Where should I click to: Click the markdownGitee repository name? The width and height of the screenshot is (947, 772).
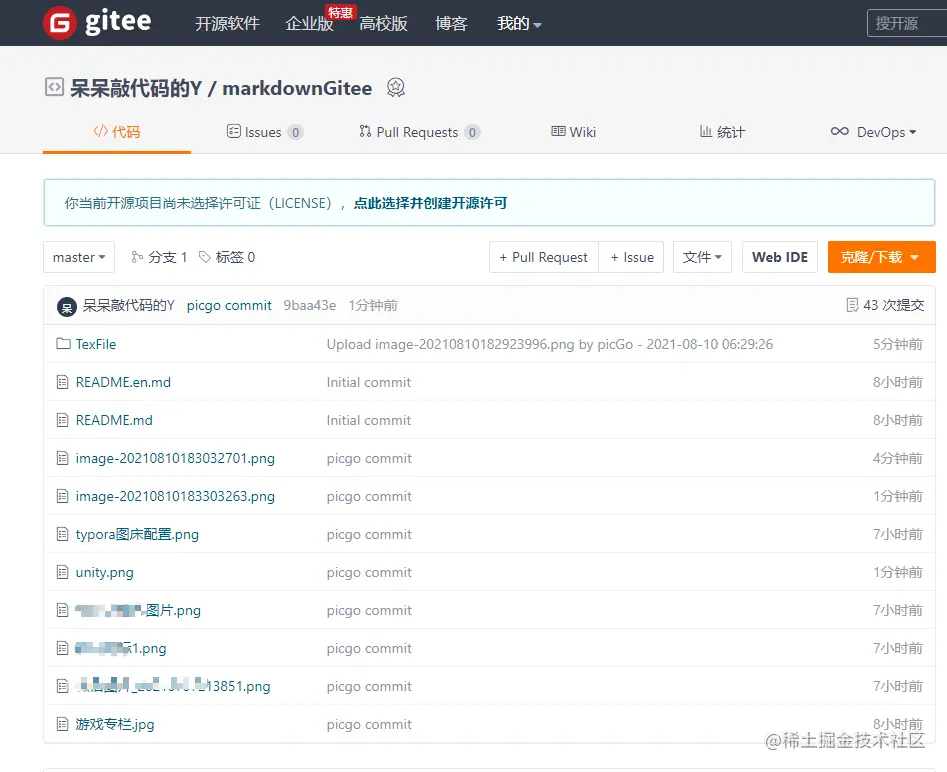pyautogui.click(x=297, y=88)
